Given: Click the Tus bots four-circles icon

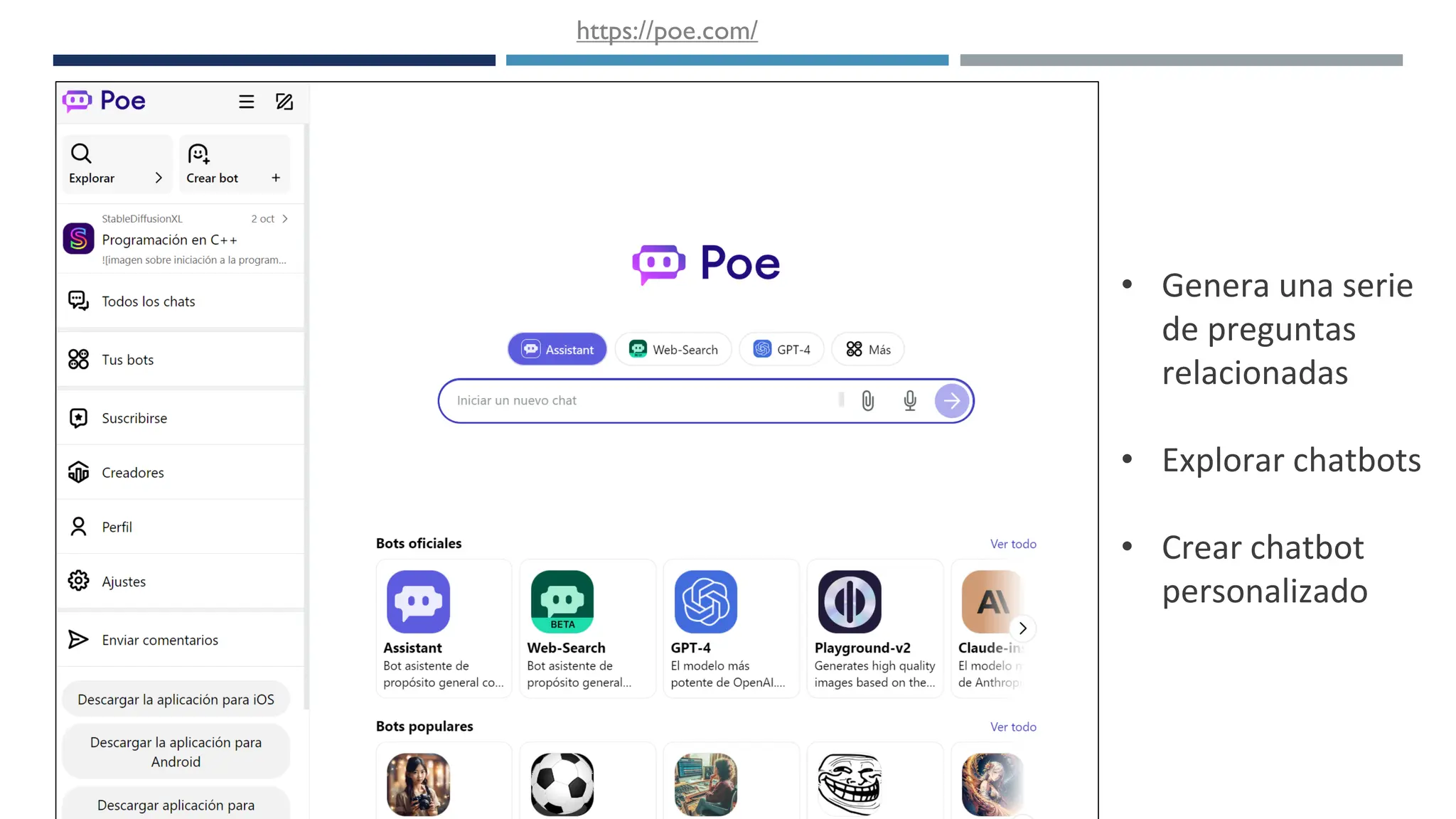Looking at the screenshot, I should (x=78, y=359).
